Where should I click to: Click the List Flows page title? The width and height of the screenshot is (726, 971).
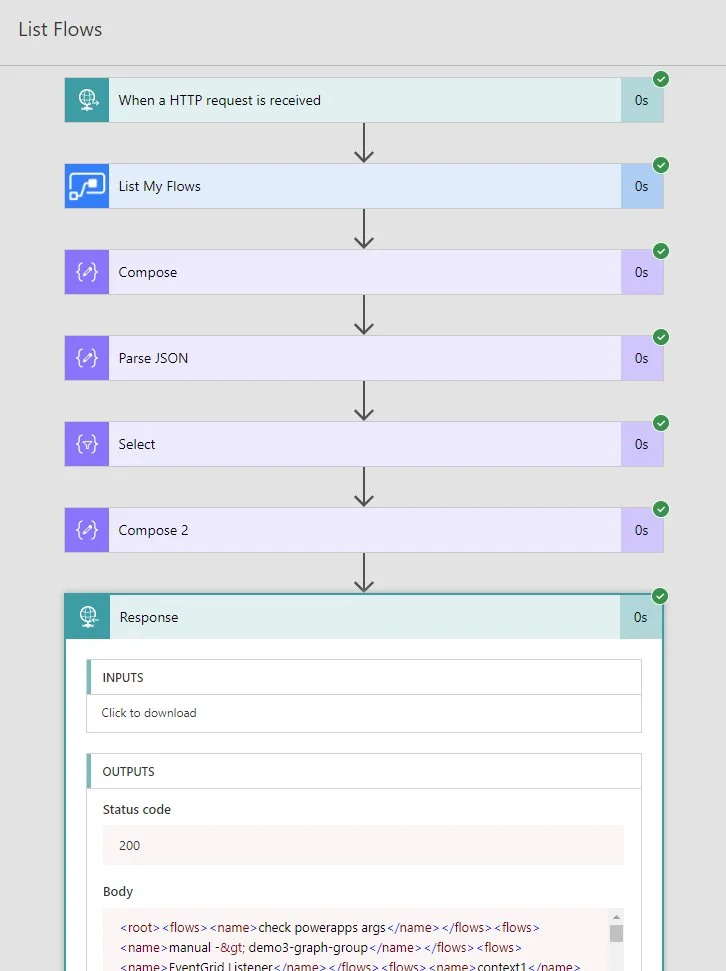click(x=60, y=30)
